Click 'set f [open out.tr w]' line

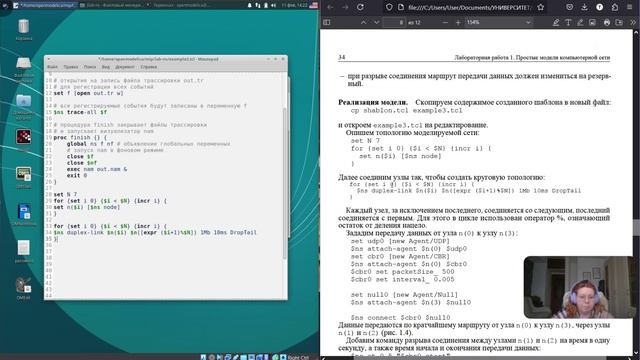click(88, 93)
